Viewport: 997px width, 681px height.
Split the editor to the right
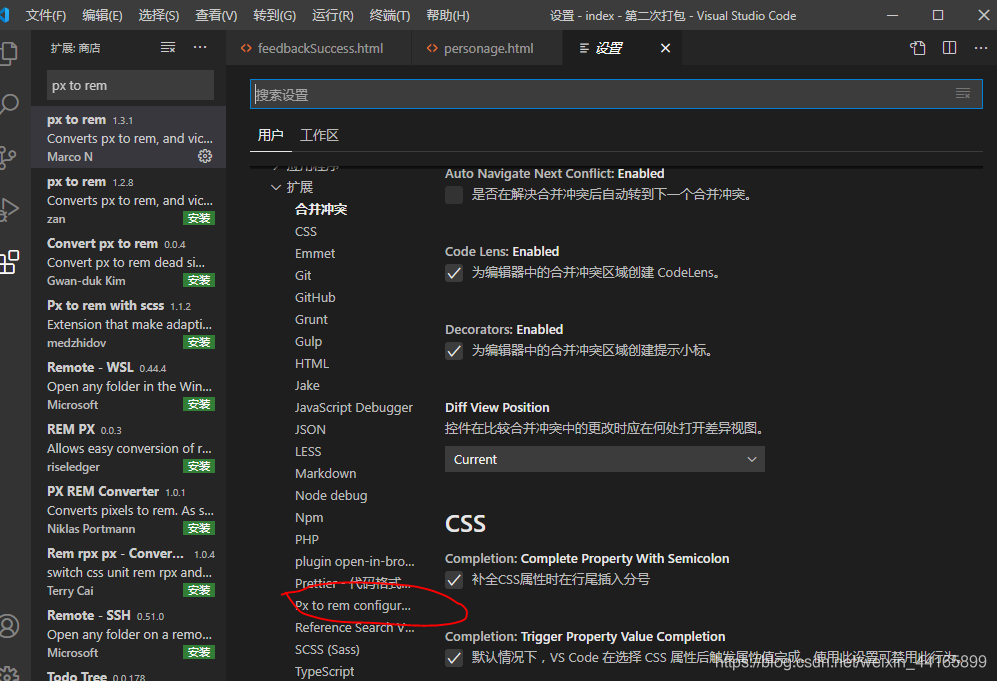pyautogui.click(x=949, y=48)
